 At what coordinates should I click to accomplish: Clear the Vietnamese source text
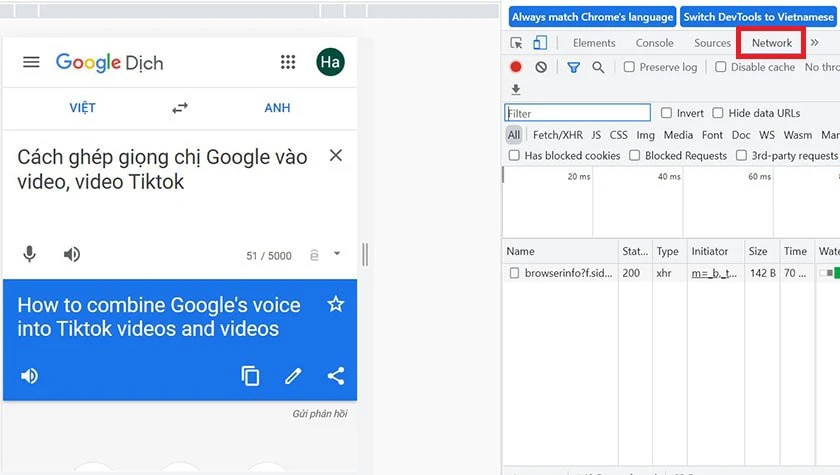click(x=336, y=155)
